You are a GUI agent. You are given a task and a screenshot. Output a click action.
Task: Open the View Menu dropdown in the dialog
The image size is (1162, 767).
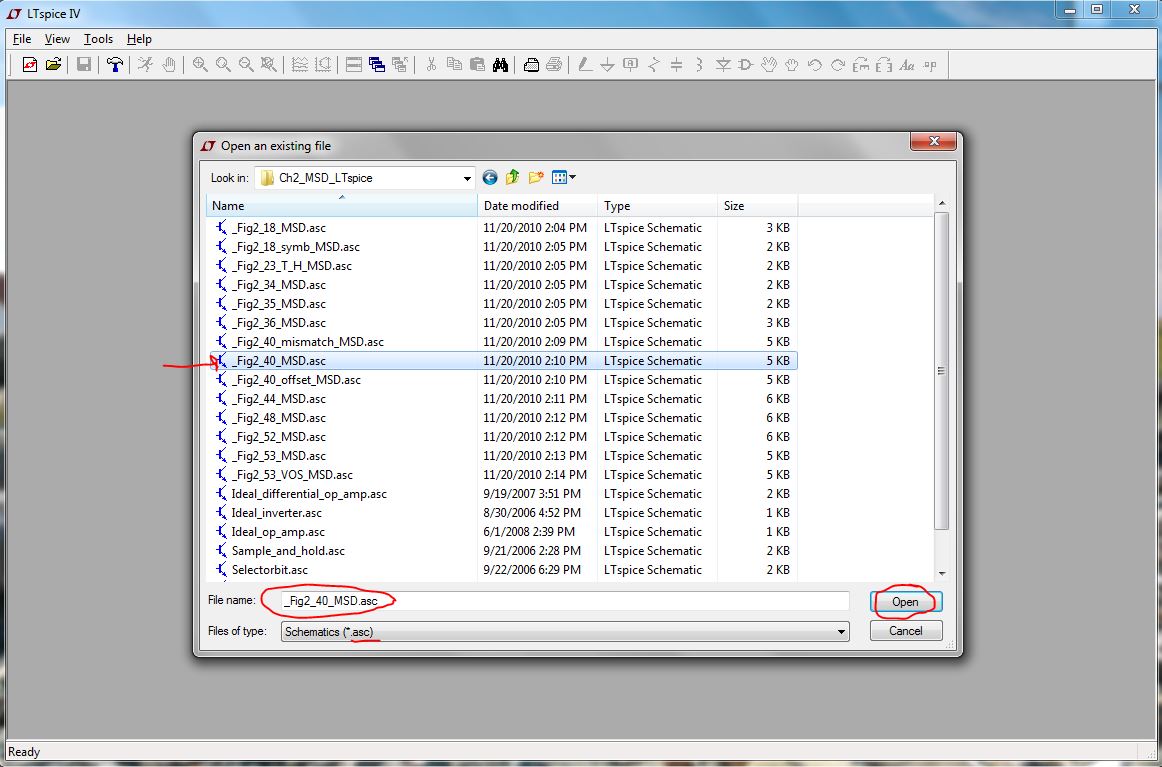[x=563, y=177]
